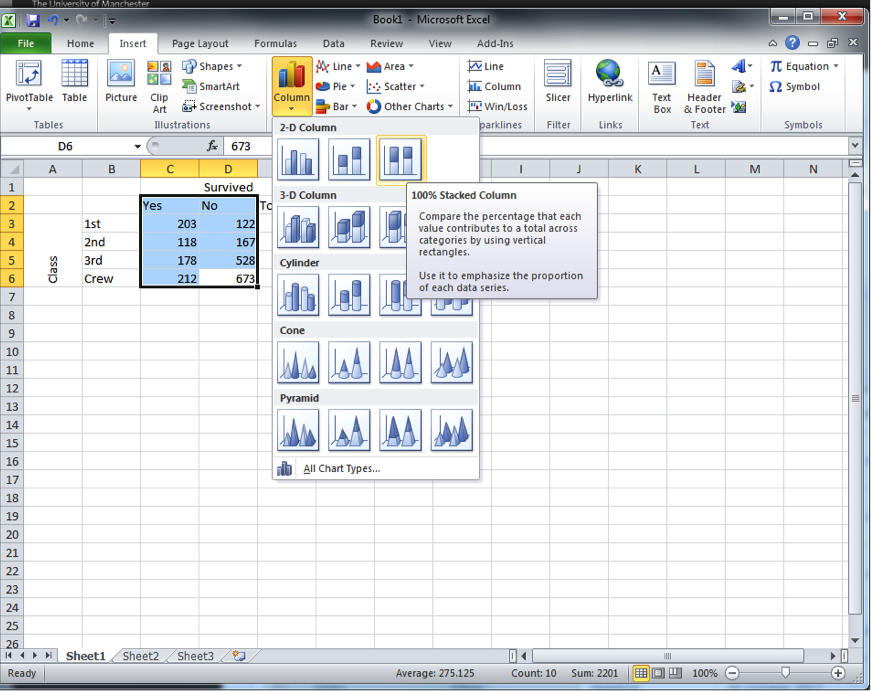The height and width of the screenshot is (691, 871).
Task: Click the zoom slider handle
Action: click(x=785, y=673)
